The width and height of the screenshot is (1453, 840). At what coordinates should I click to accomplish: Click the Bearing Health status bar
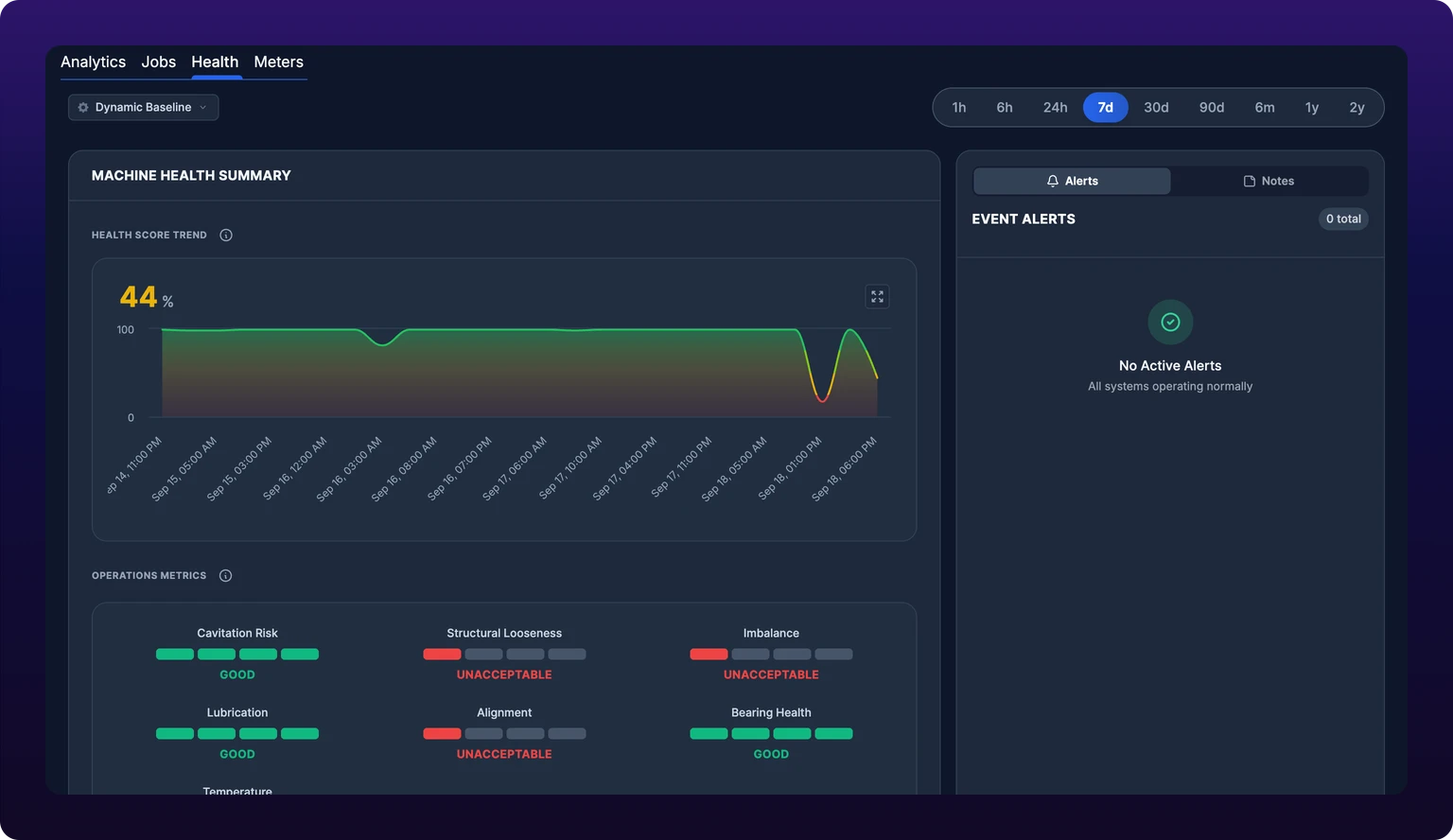click(x=771, y=733)
